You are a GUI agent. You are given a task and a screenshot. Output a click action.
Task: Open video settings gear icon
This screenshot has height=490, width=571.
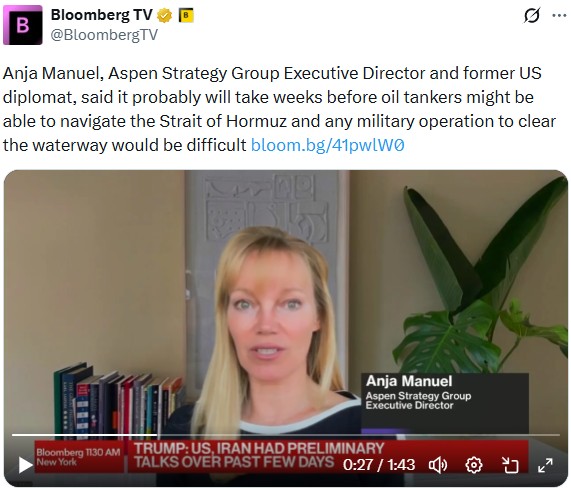pyautogui.click(x=474, y=465)
